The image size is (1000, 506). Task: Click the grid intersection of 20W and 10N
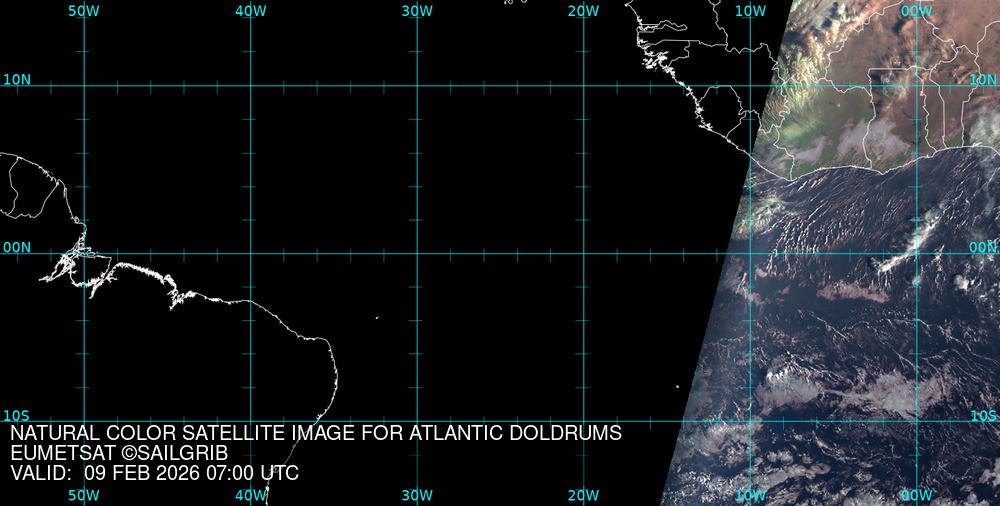(x=583, y=85)
